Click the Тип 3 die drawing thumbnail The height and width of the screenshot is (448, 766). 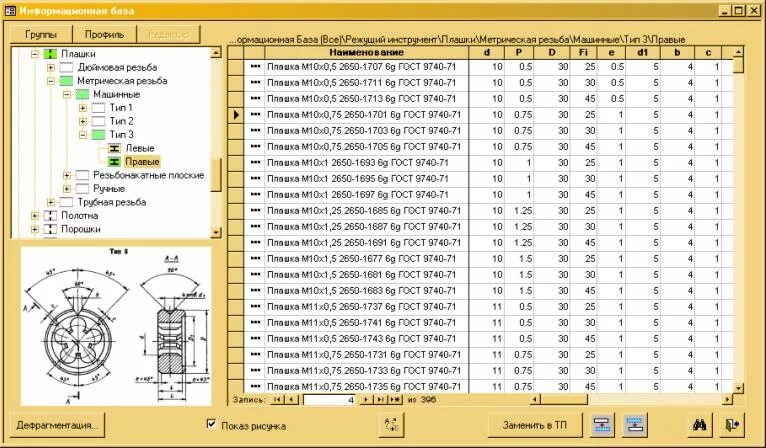pos(116,326)
